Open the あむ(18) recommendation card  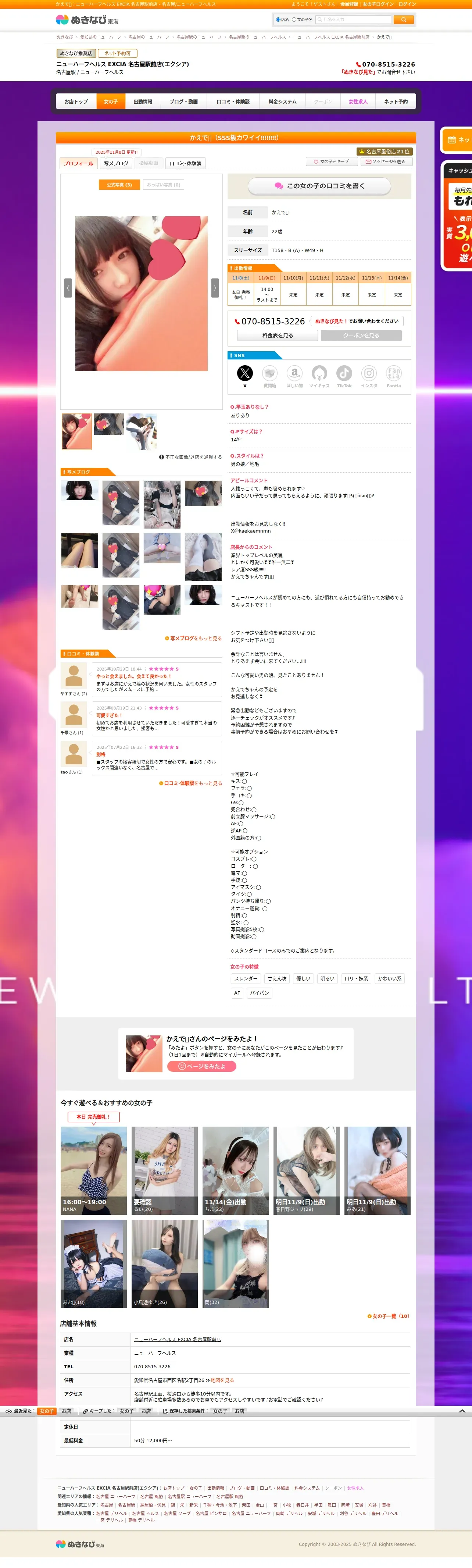(x=94, y=1264)
